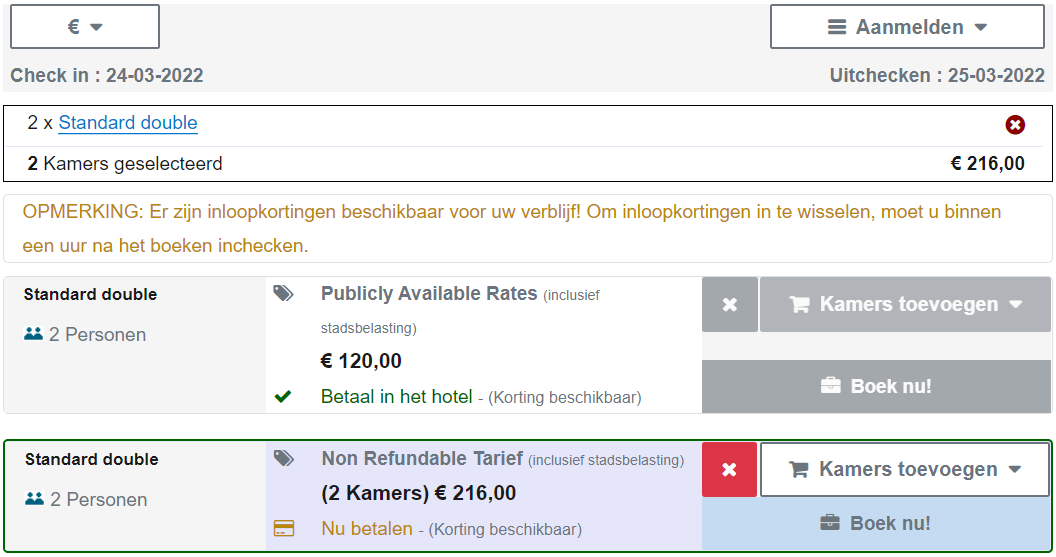Click the Betaal in het hotel payment option
1056x557 pixels.
click(x=396, y=397)
